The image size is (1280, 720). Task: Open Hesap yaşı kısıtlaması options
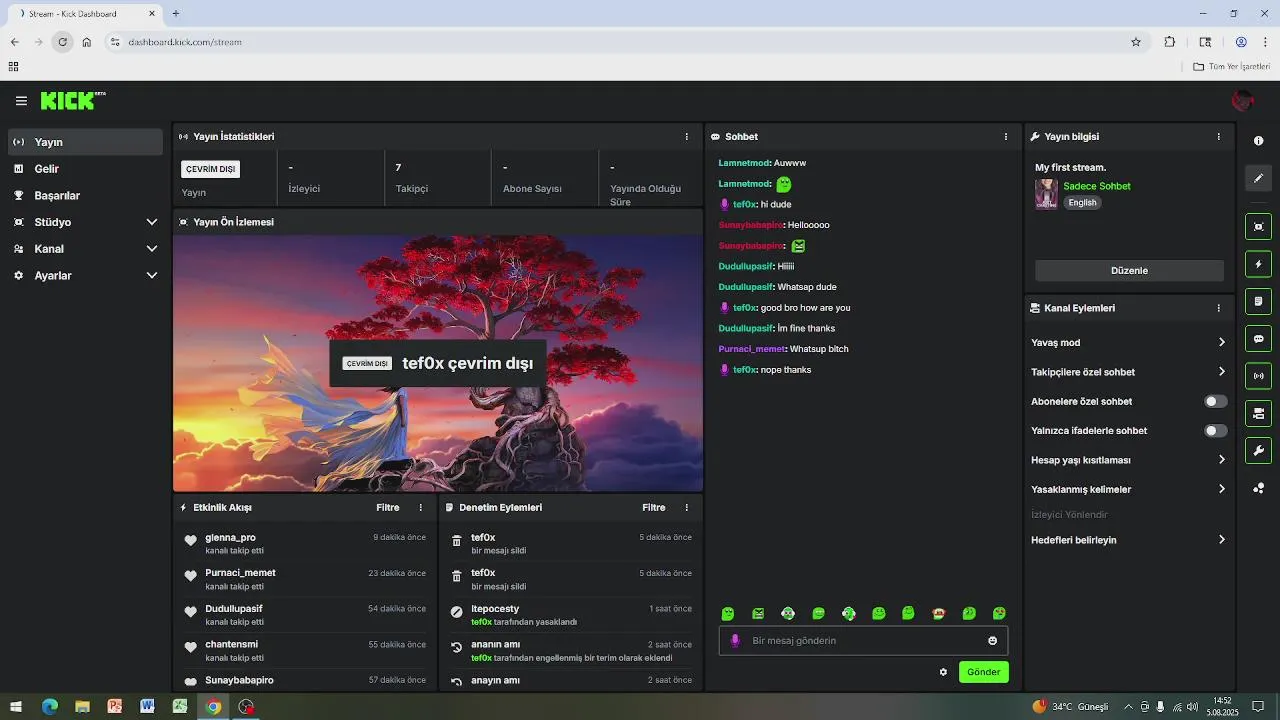click(x=1128, y=460)
